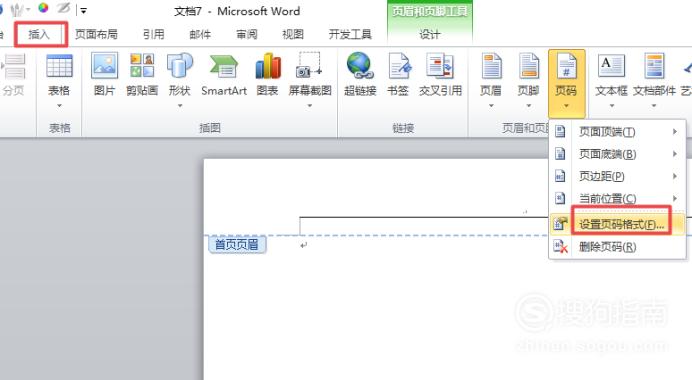Switch to the 邮件 tab
This screenshot has width=692, height=380.
coord(200,34)
